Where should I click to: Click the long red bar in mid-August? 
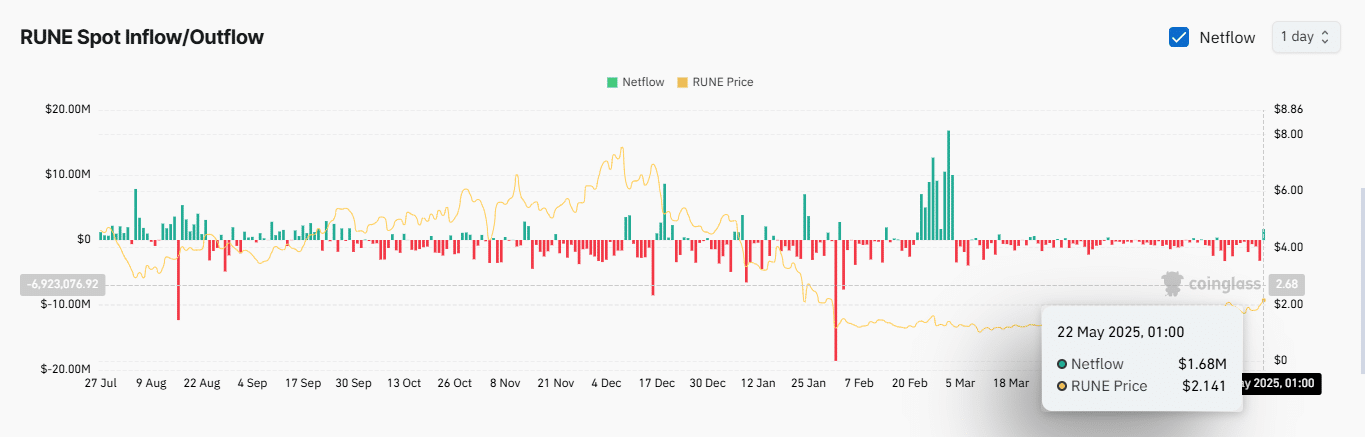(178, 280)
